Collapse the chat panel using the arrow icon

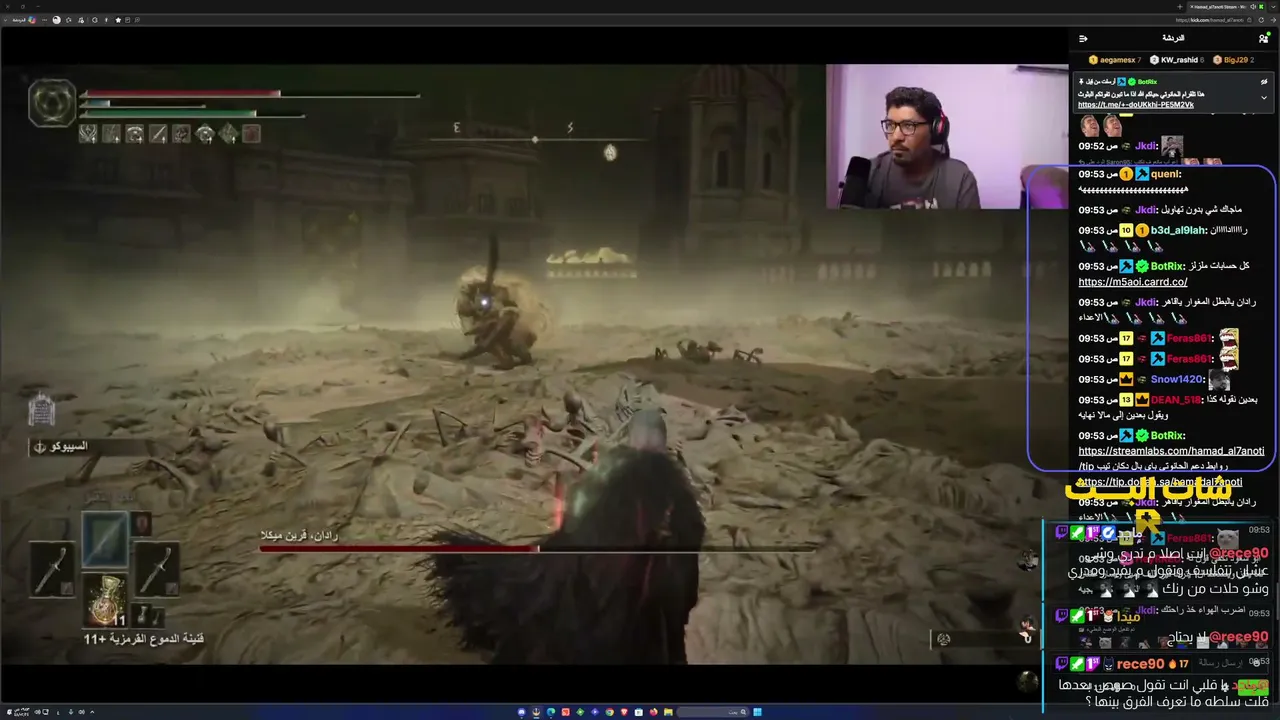point(1083,38)
